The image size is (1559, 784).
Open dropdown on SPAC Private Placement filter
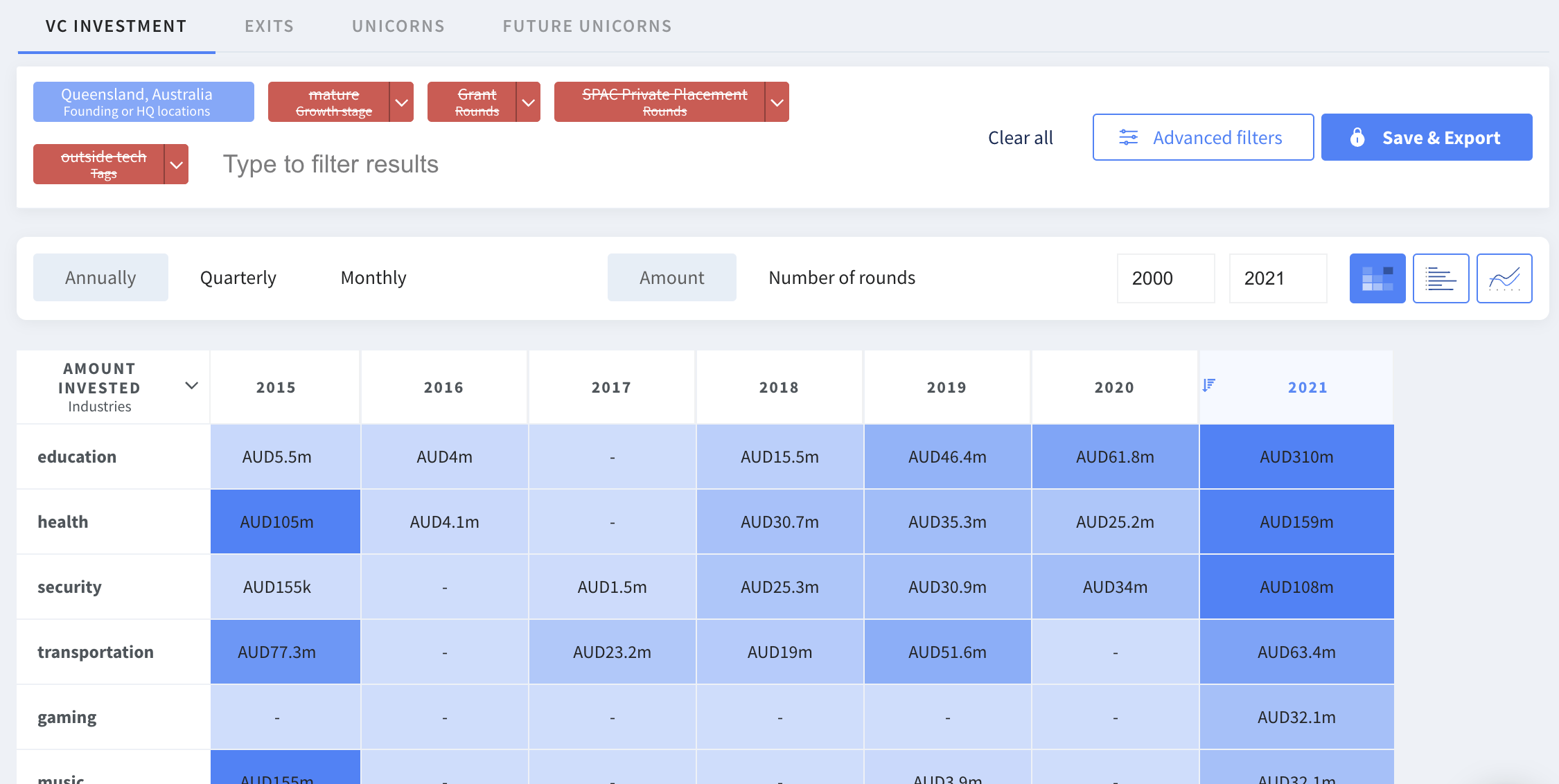point(777,103)
